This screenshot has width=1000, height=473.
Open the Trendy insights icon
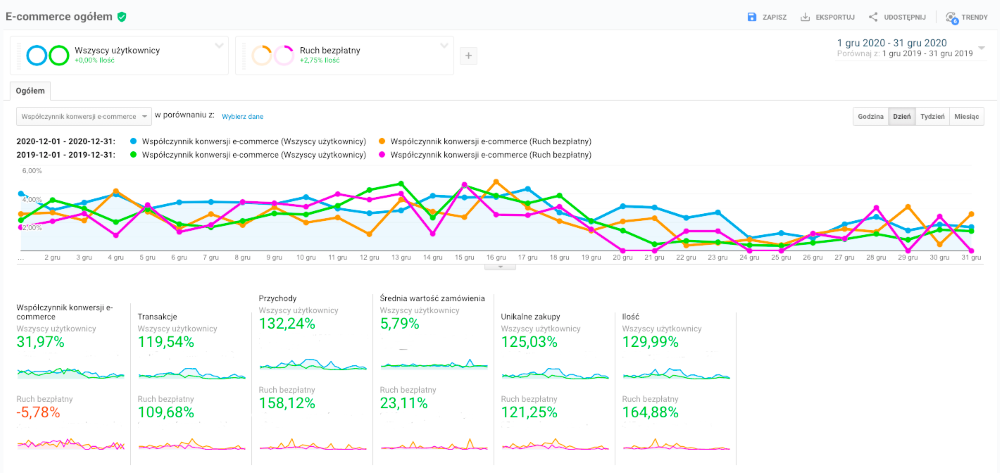tap(952, 18)
